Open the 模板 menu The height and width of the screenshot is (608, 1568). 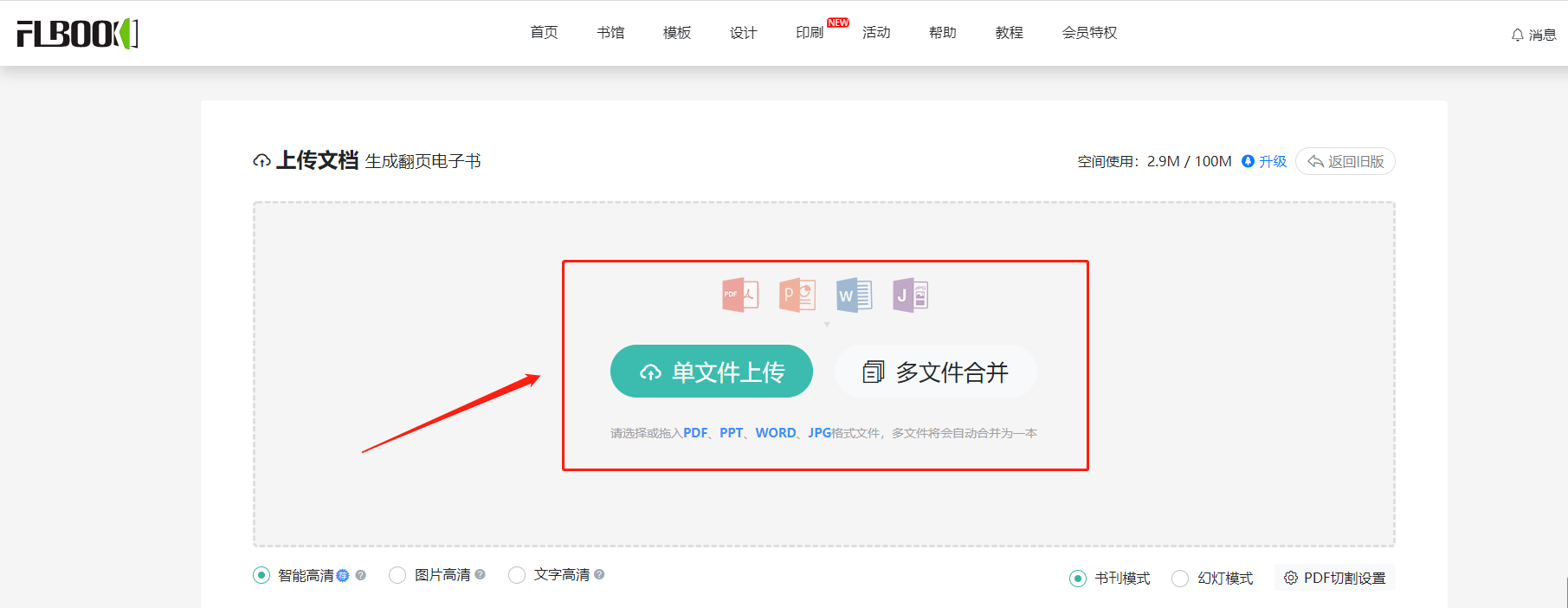677,32
